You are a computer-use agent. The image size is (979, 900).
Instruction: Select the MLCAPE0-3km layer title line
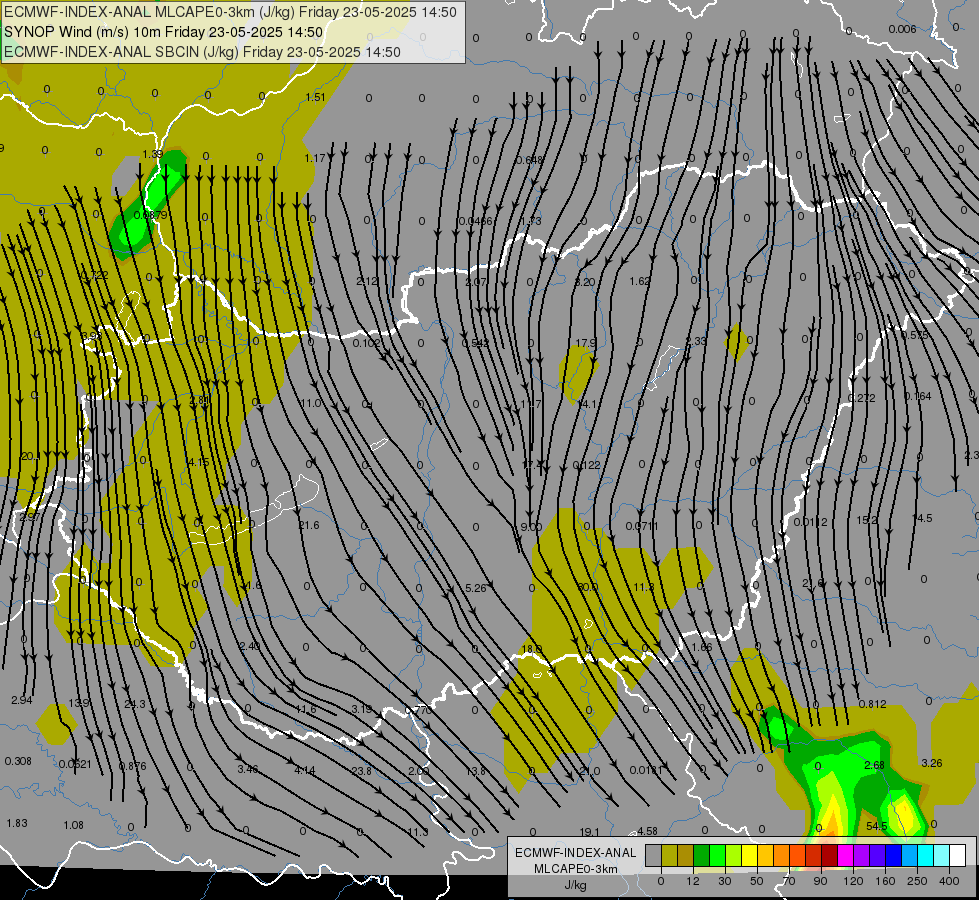click(230, 12)
